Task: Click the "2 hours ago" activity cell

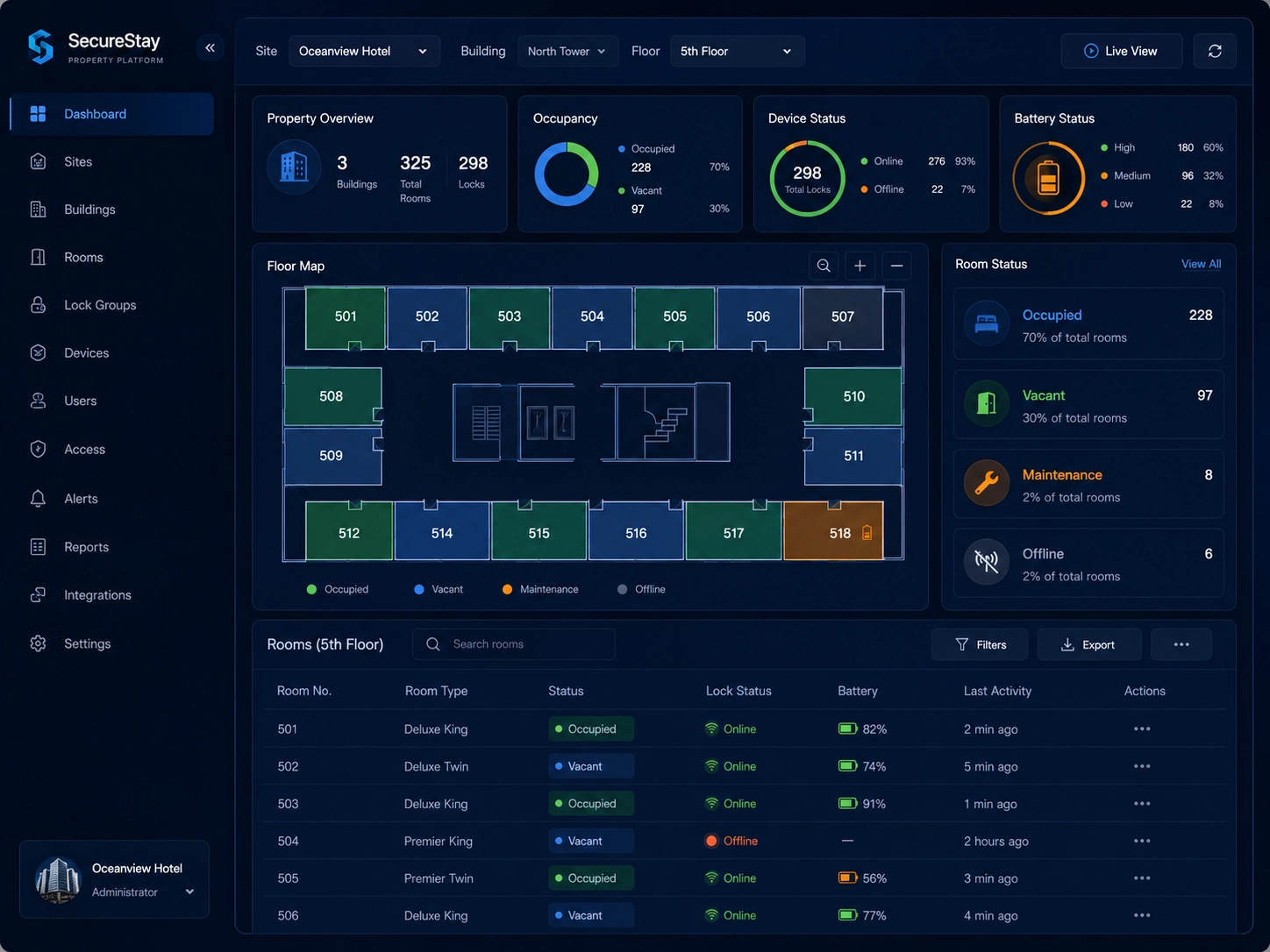Action: pyautogui.click(x=996, y=842)
